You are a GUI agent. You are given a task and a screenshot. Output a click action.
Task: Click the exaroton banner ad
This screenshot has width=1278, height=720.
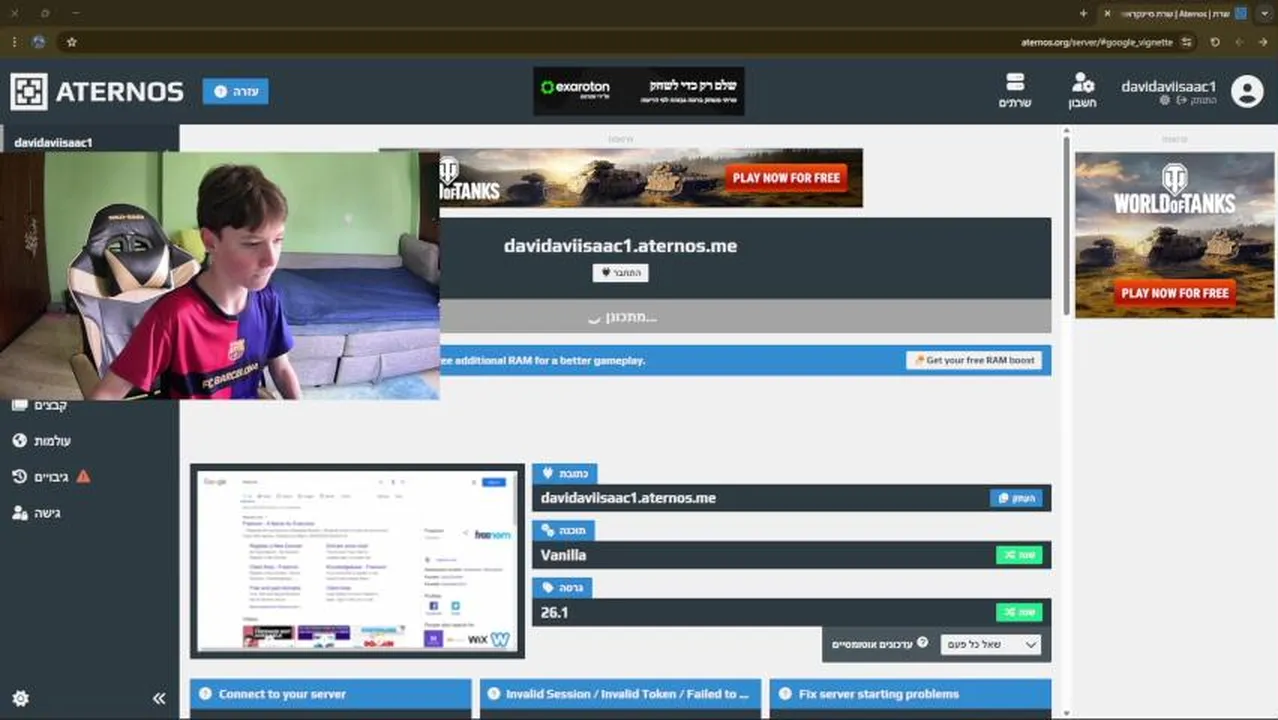639,91
